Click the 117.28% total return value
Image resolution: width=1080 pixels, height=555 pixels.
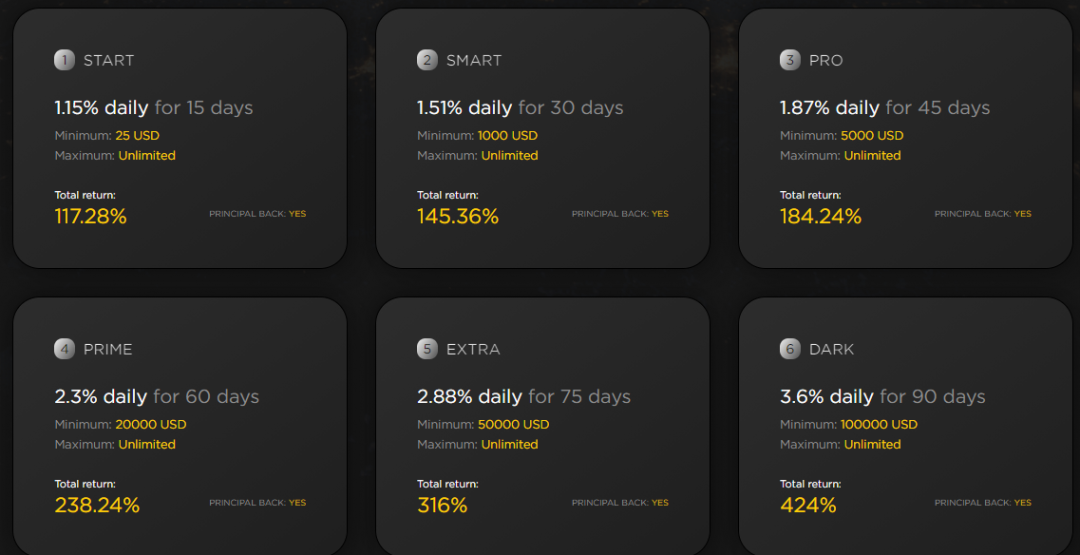[91, 216]
